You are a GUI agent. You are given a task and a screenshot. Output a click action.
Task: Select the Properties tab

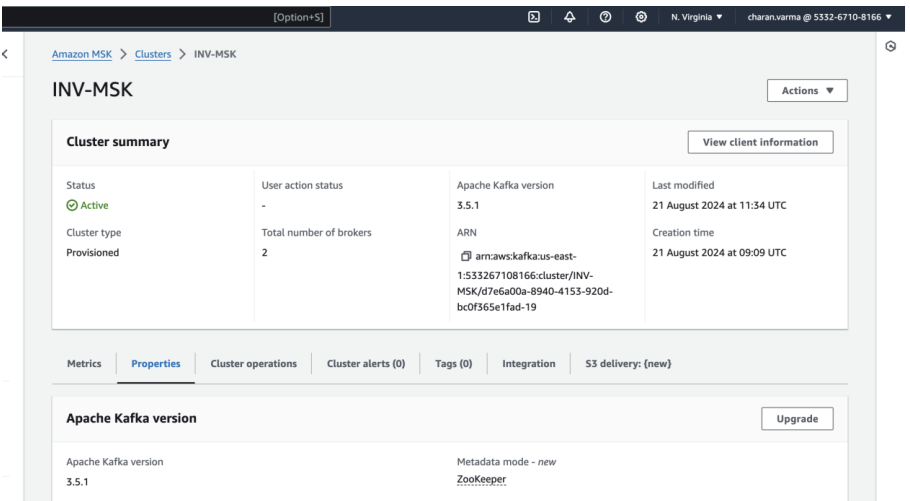(x=156, y=363)
